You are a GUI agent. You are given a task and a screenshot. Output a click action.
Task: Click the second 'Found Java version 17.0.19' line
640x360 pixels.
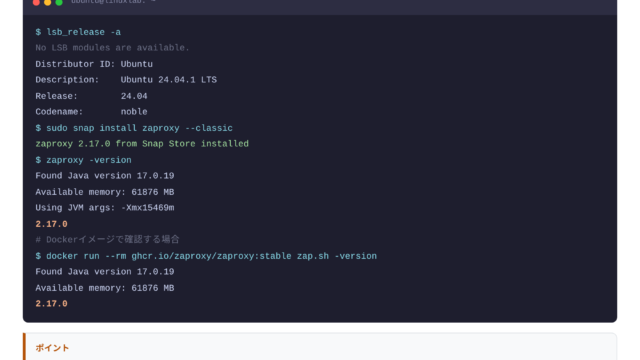[x=104, y=272]
